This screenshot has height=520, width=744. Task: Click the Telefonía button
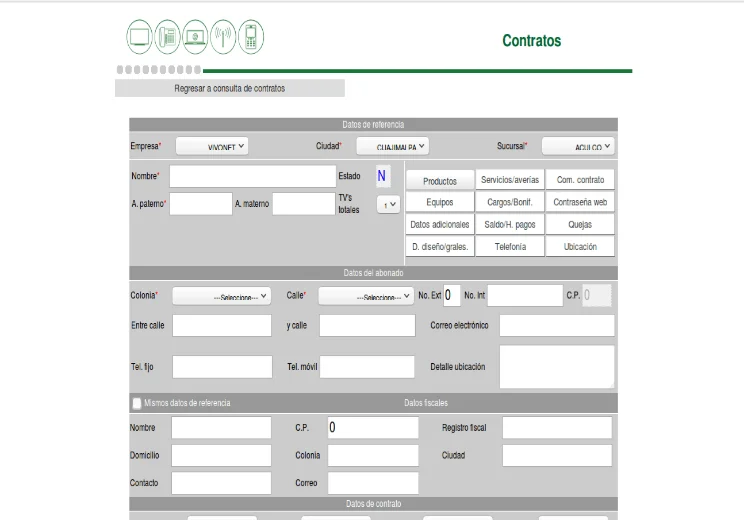coord(510,247)
